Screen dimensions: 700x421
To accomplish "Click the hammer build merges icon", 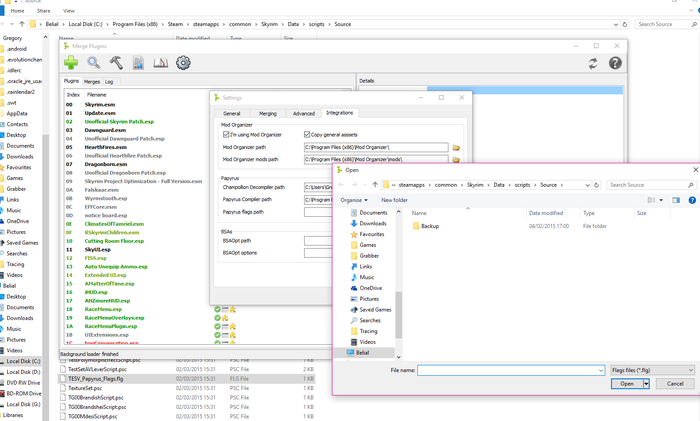I will coord(116,63).
